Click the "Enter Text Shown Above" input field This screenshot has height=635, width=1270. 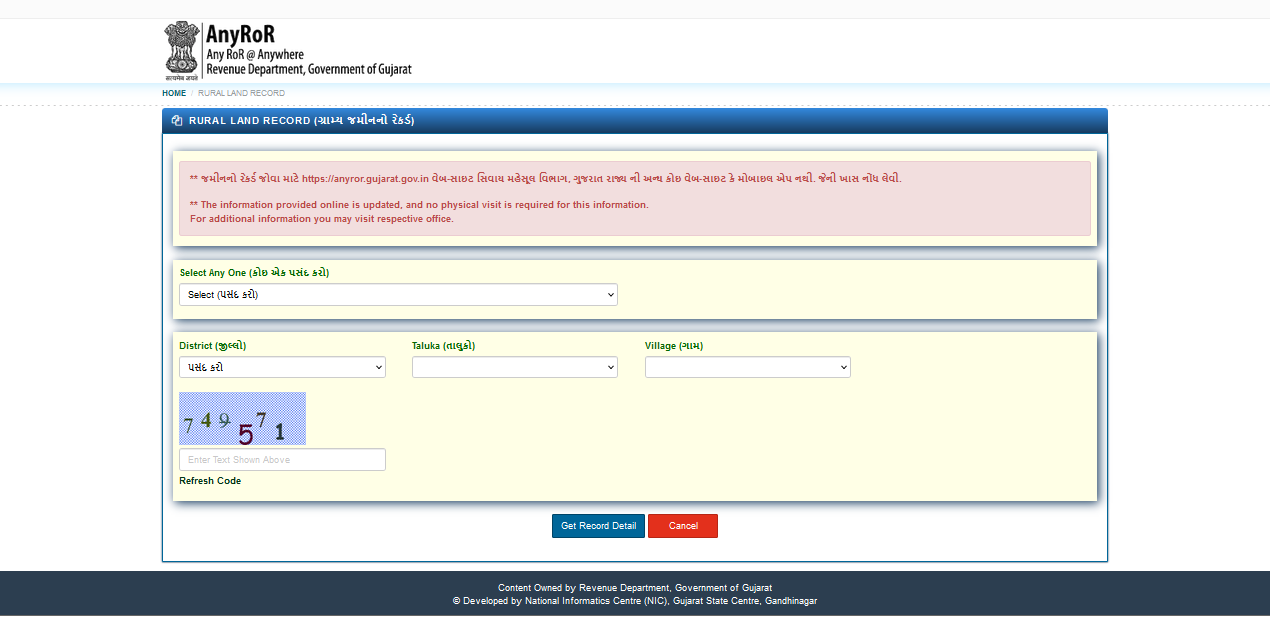point(281,459)
